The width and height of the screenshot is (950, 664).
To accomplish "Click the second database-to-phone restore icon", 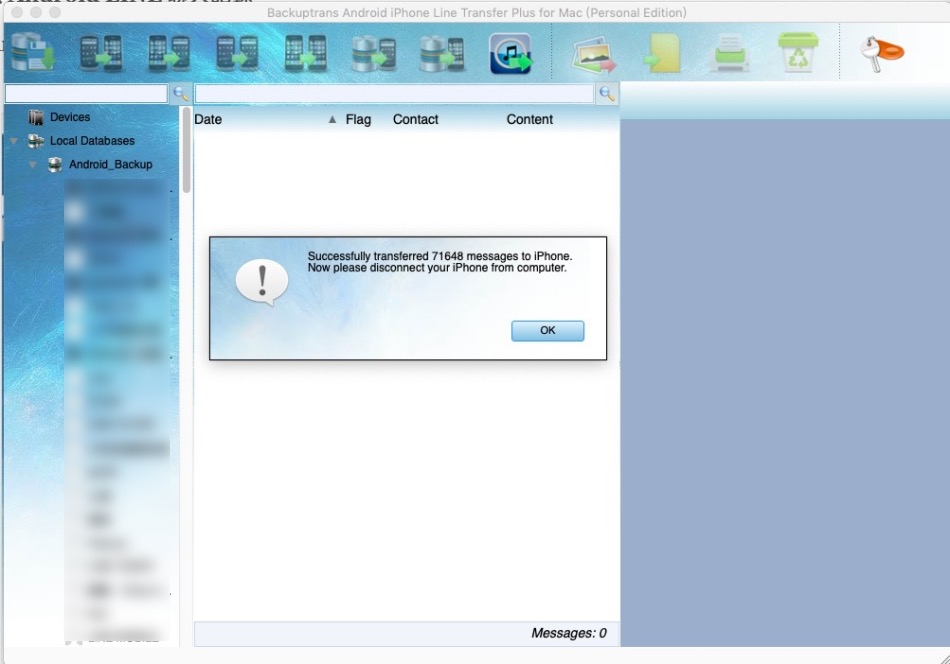I will point(442,53).
